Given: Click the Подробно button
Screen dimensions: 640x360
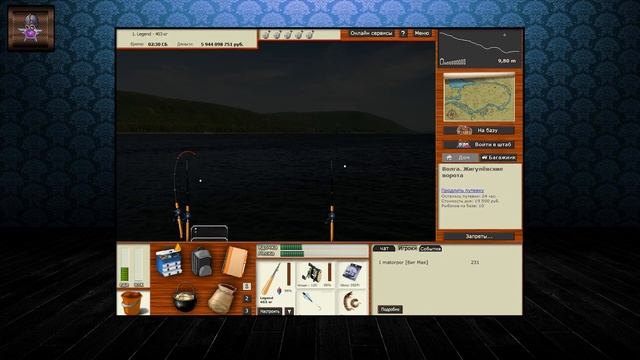Looking at the screenshot, I should click(390, 309).
